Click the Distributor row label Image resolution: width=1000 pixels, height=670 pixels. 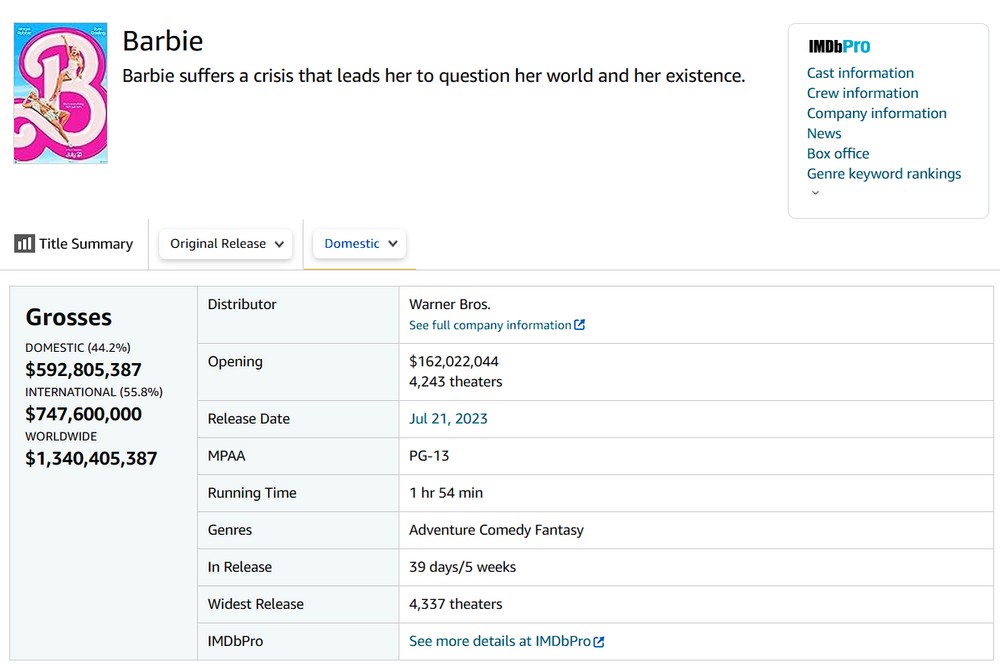tap(242, 305)
